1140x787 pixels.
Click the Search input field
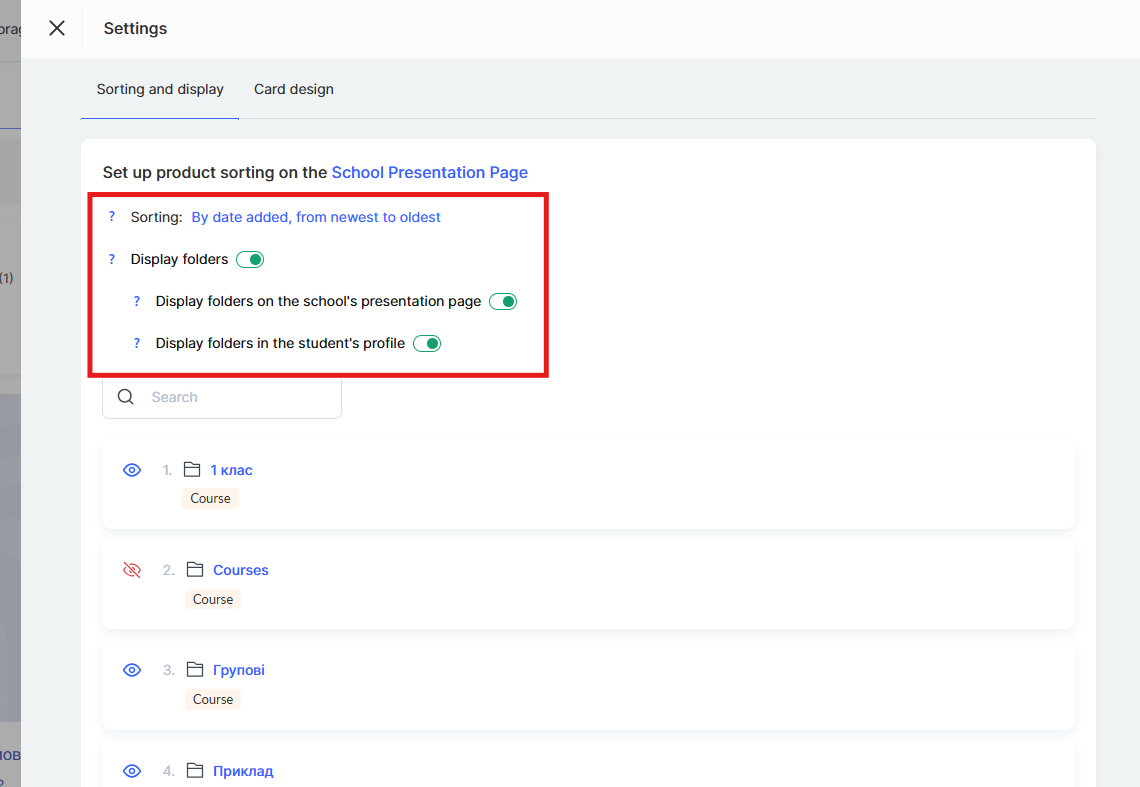(240, 397)
